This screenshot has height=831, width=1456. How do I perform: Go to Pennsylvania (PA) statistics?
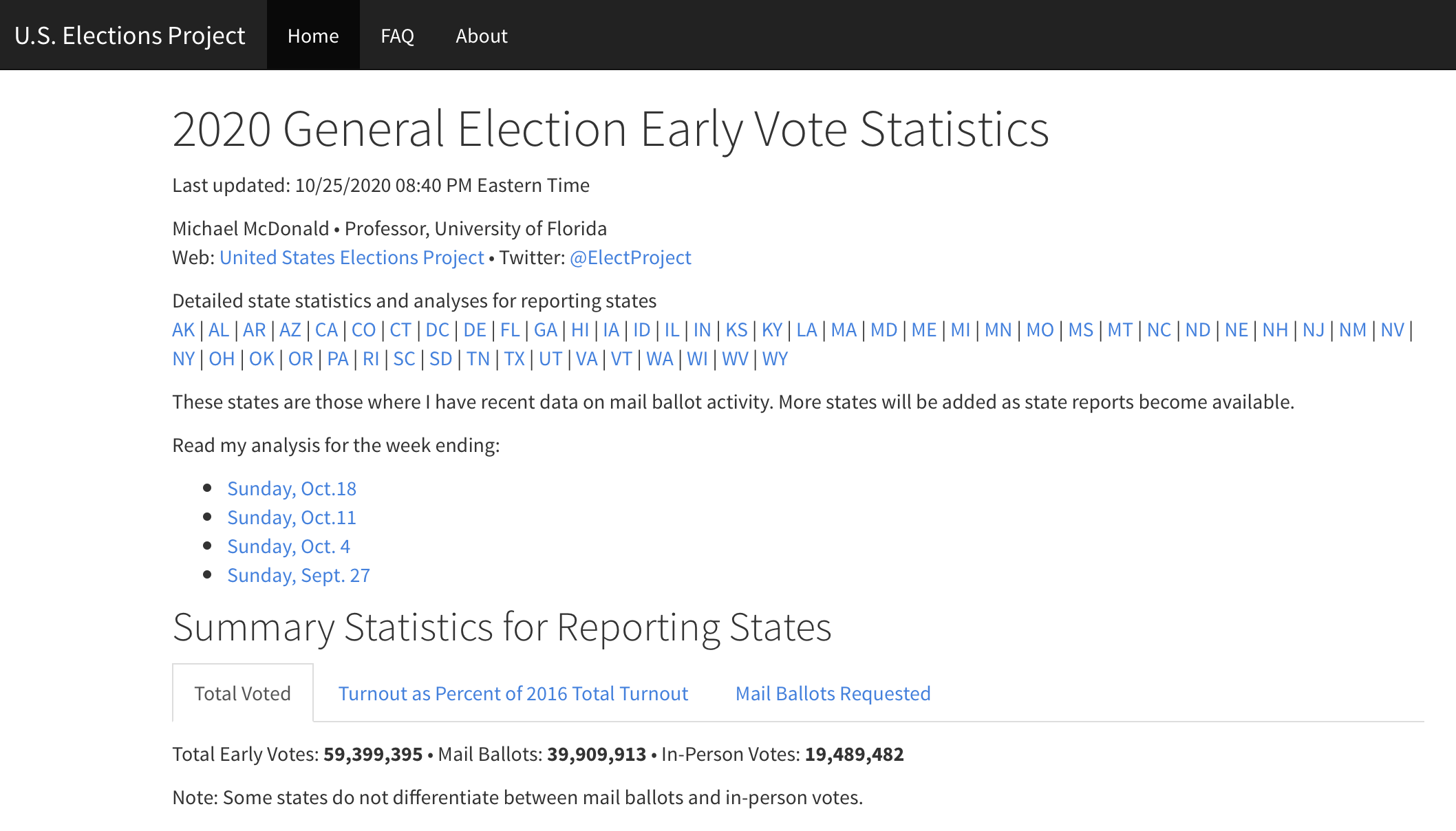[x=337, y=359]
